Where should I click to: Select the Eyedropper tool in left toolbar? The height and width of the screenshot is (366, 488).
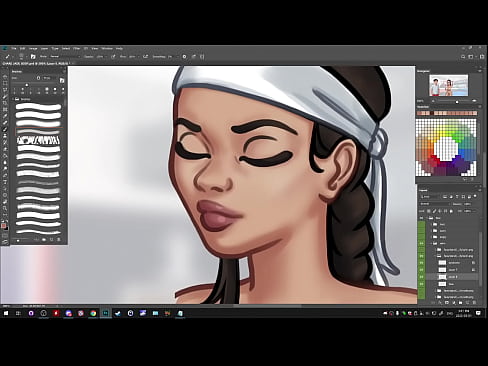5,116
